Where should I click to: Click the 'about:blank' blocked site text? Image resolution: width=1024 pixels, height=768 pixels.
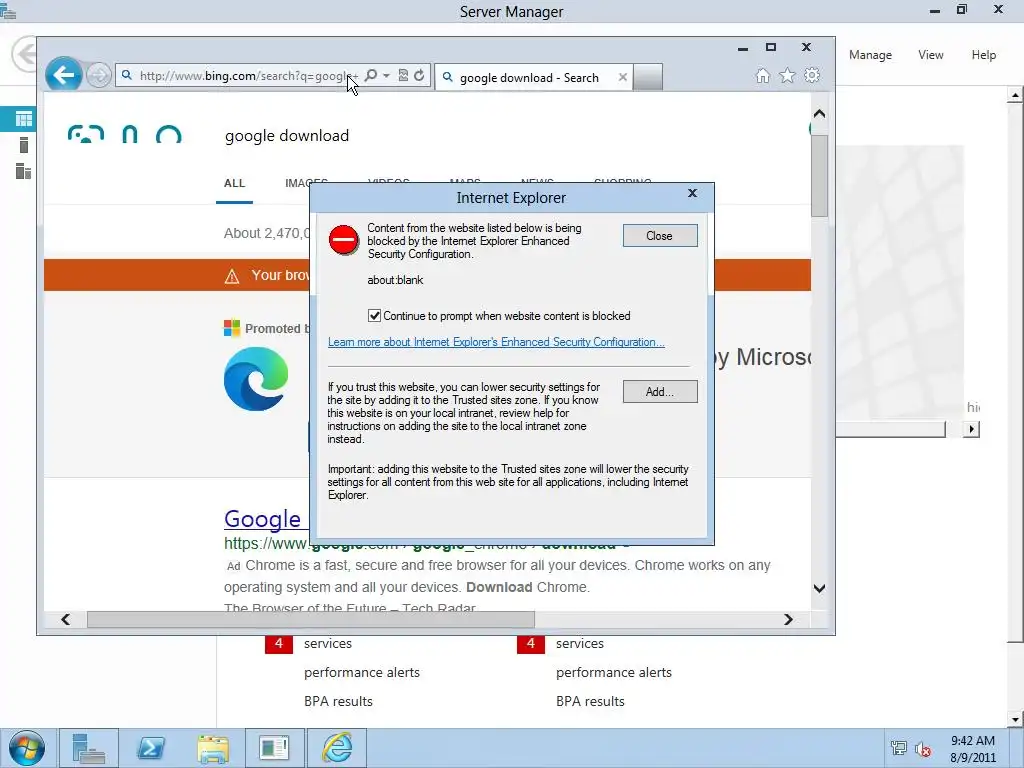395,280
